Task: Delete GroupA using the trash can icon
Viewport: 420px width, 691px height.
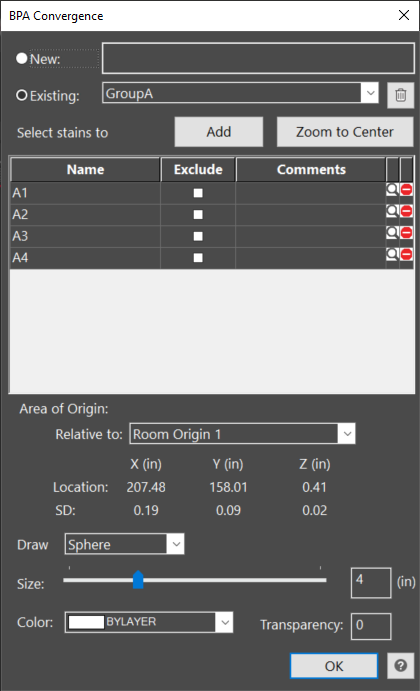Action: click(400, 95)
